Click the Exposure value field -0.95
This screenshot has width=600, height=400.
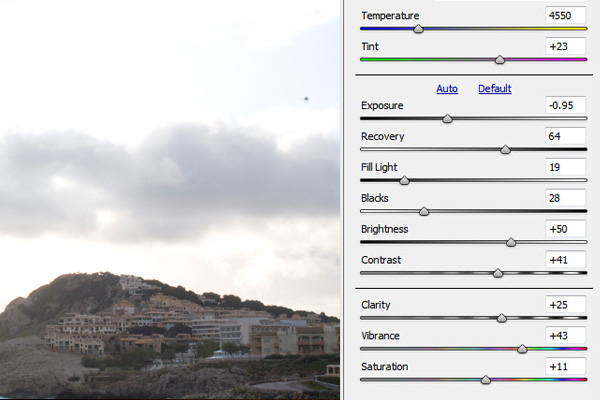[565, 105]
